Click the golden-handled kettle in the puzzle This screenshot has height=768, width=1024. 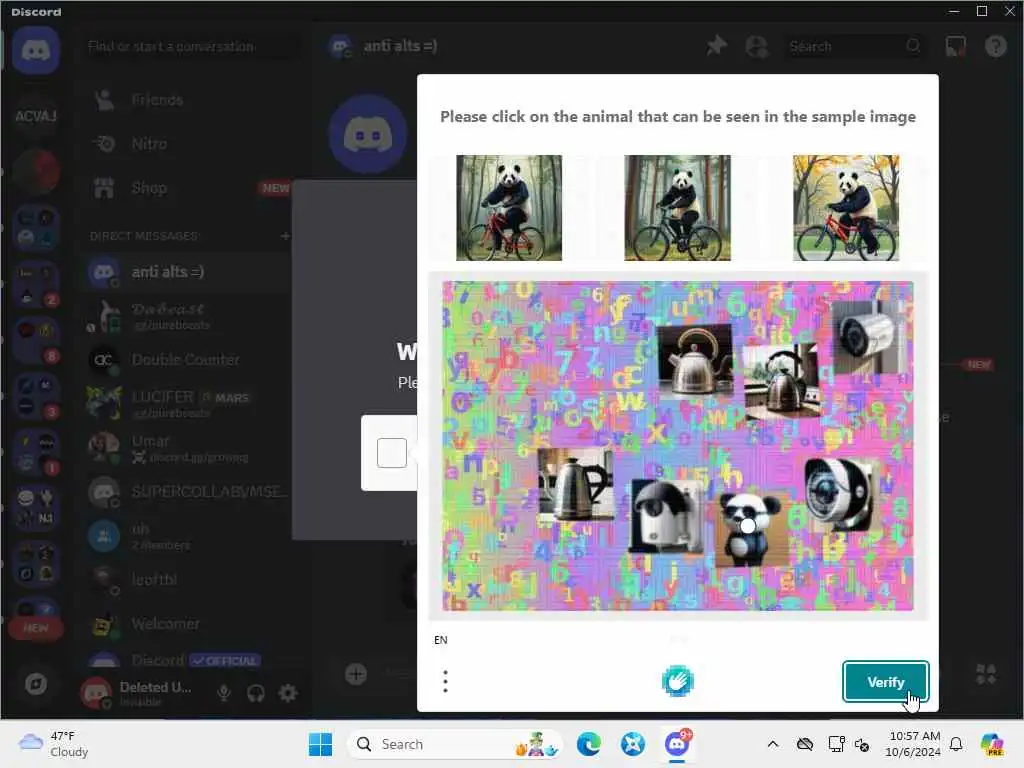[696, 360]
